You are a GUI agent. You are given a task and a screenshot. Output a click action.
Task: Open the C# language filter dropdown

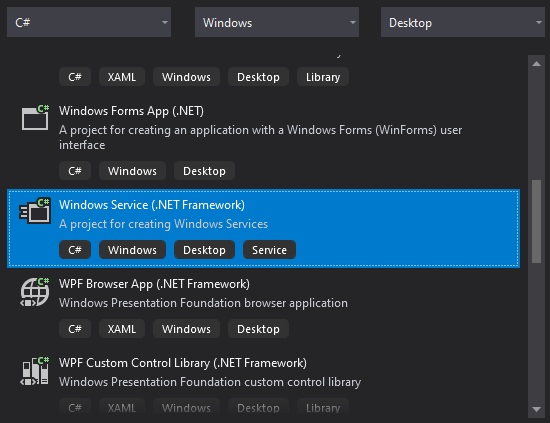coord(89,22)
